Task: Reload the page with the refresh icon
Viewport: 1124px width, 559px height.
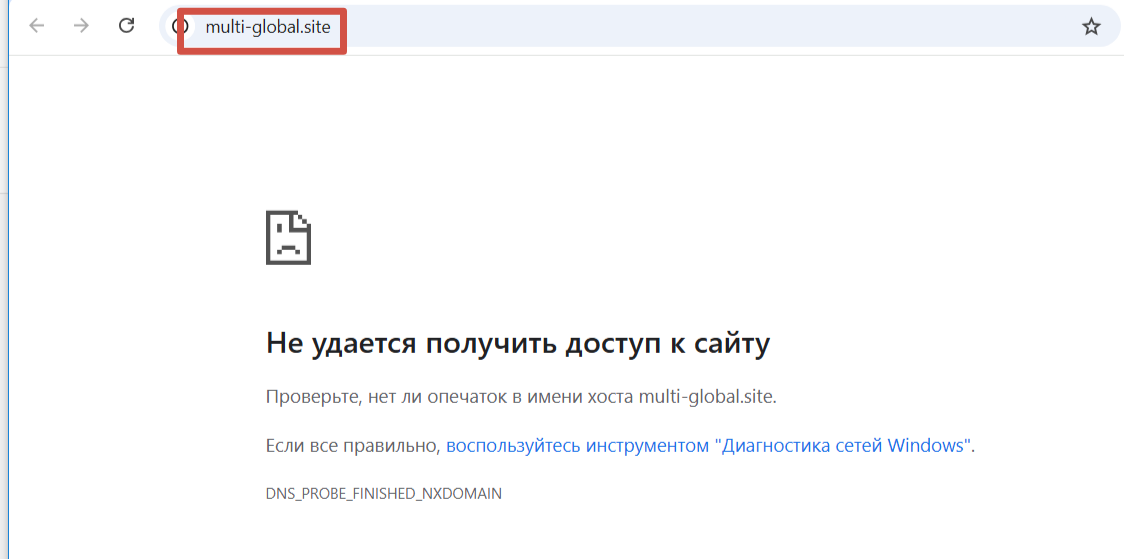Action: point(126,26)
